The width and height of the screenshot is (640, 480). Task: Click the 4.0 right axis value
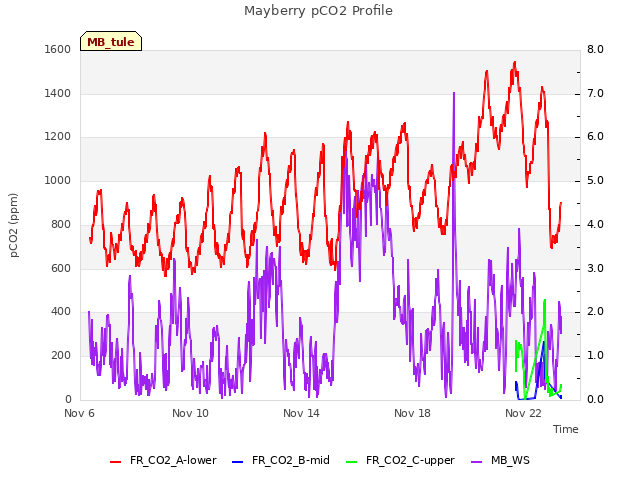(x=595, y=224)
